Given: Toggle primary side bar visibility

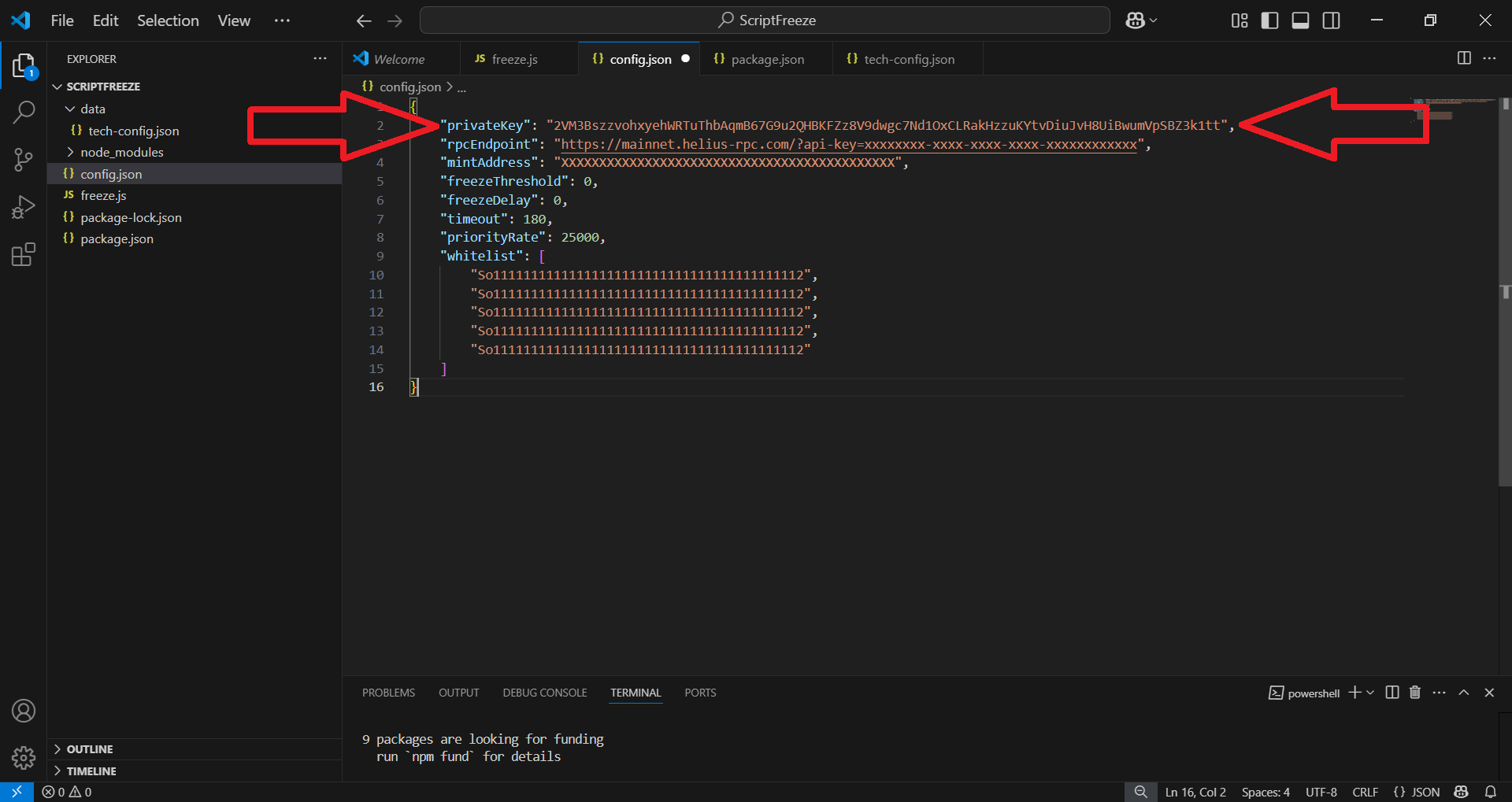Looking at the screenshot, I should tap(1269, 20).
